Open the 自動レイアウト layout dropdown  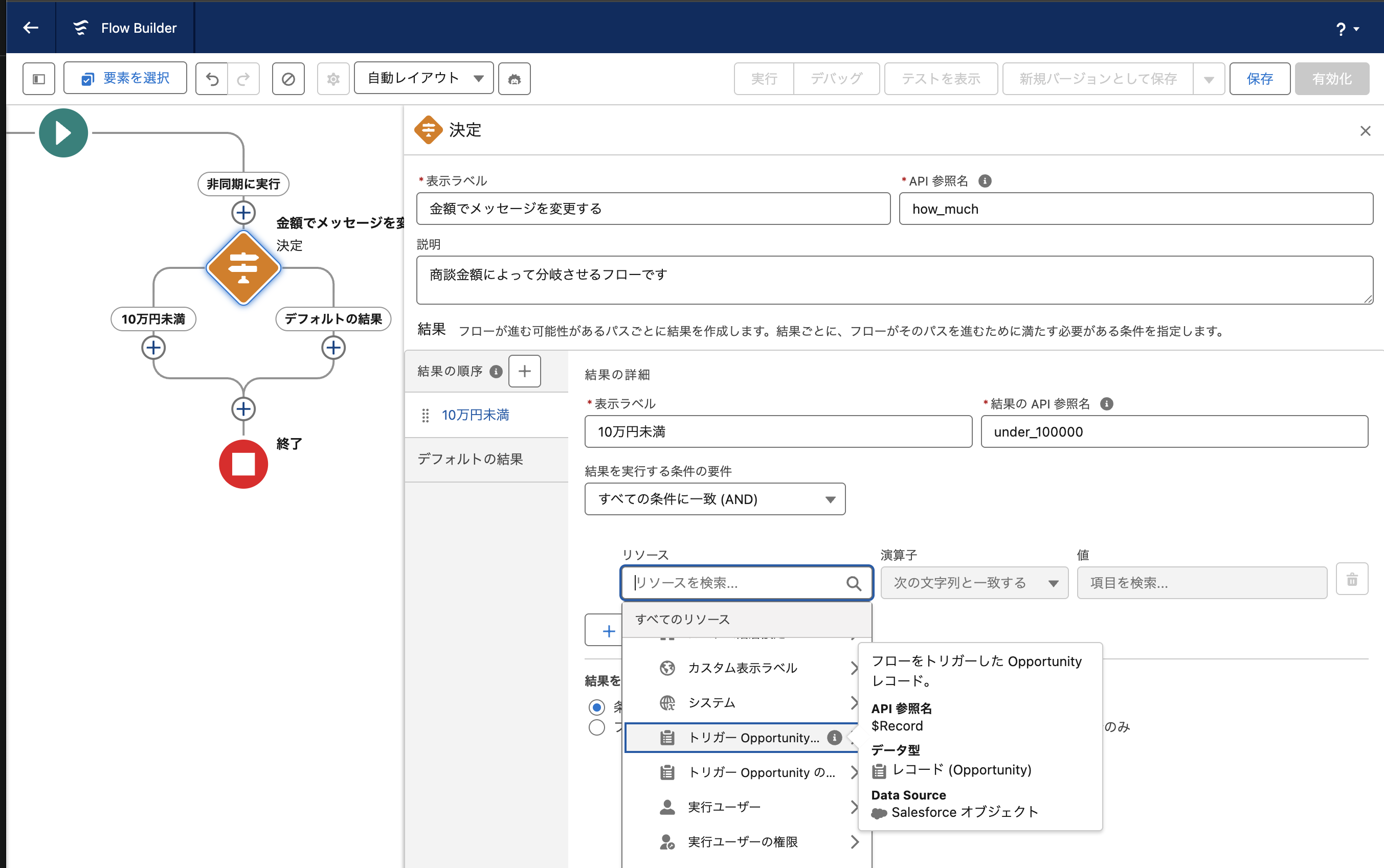[423, 79]
